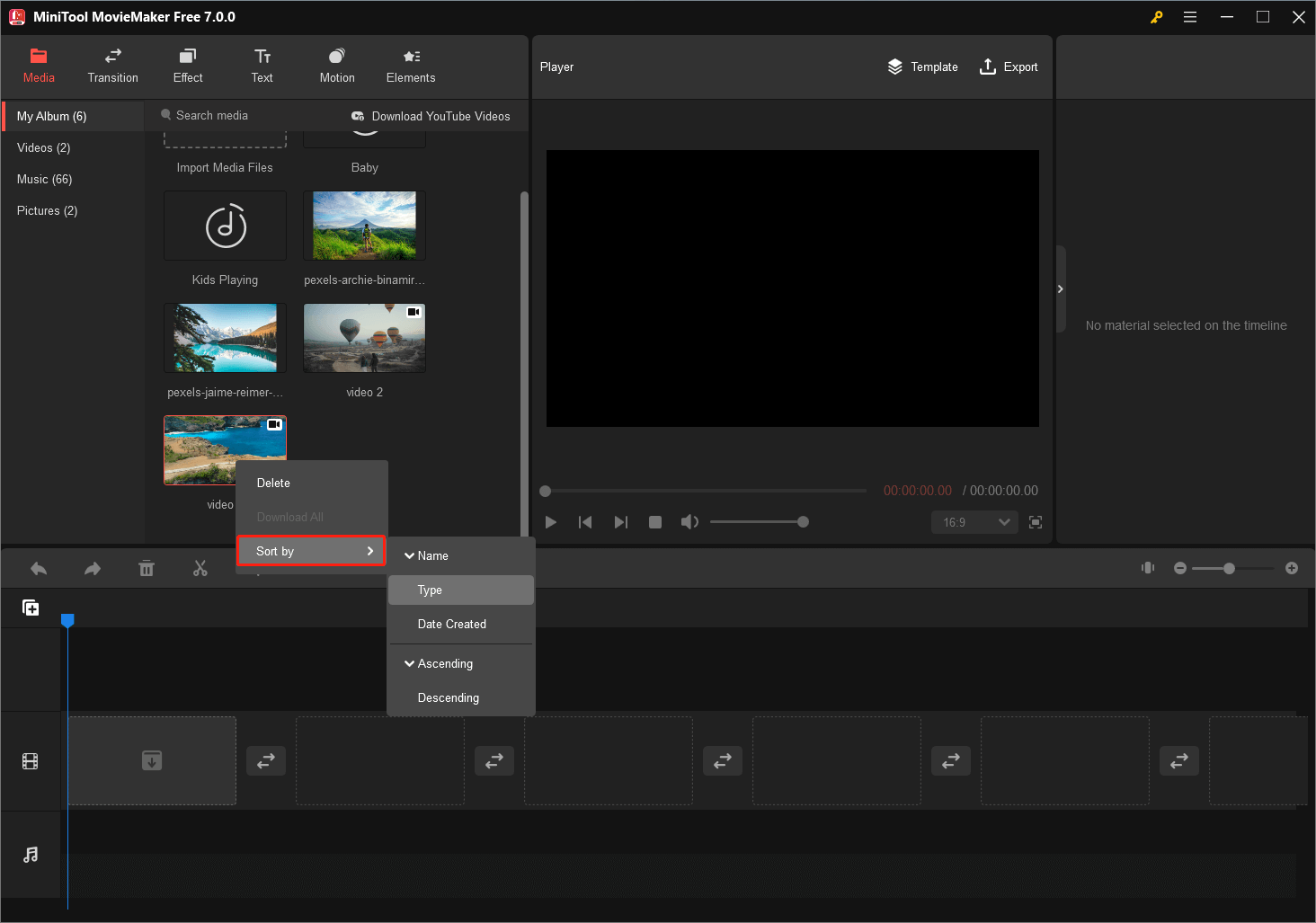Open the Motion tab
This screenshot has width=1316, height=923.
[x=337, y=67]
